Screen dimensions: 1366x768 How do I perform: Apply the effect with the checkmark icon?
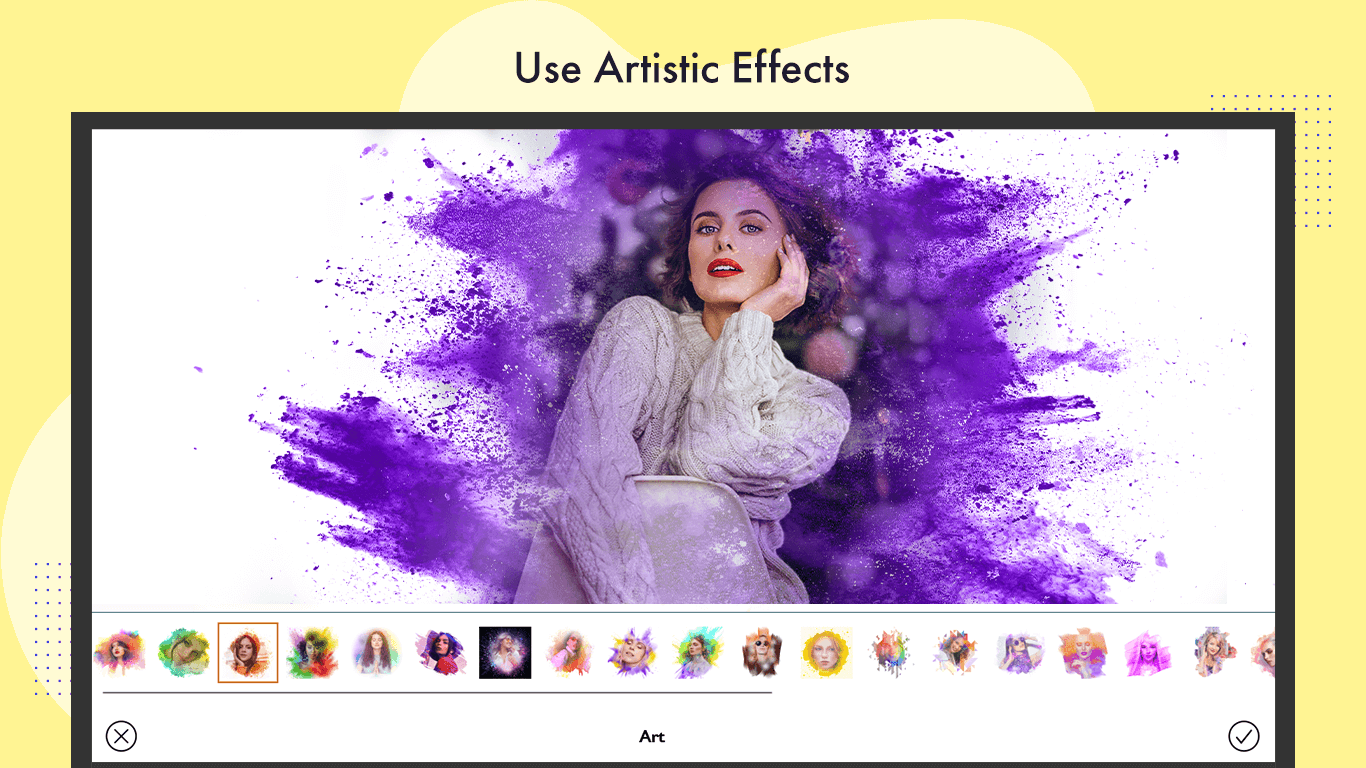point(1244,737)
